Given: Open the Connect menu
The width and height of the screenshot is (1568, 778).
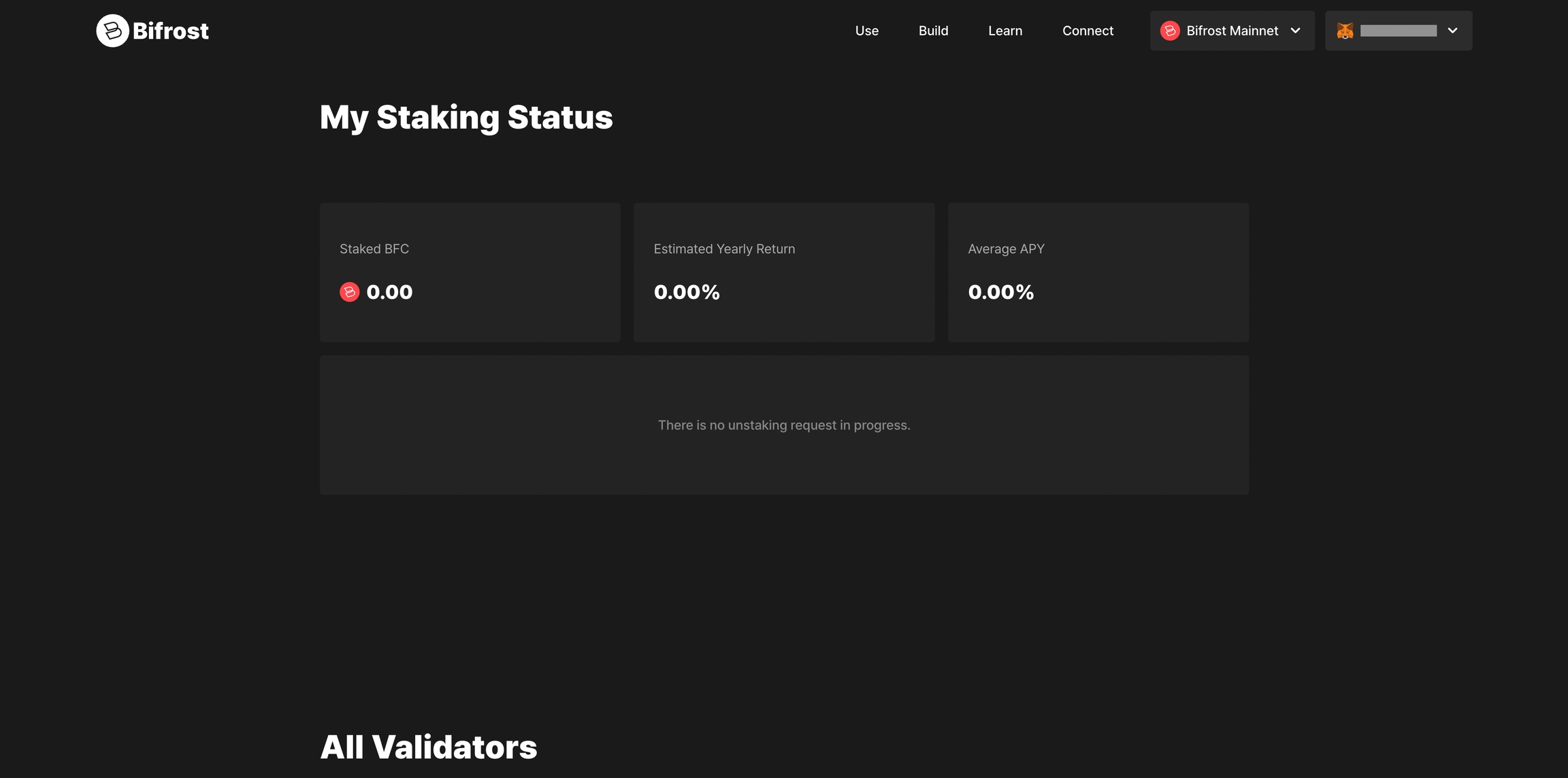Looking at the screenshot, I should click(x=1088, y=31).
